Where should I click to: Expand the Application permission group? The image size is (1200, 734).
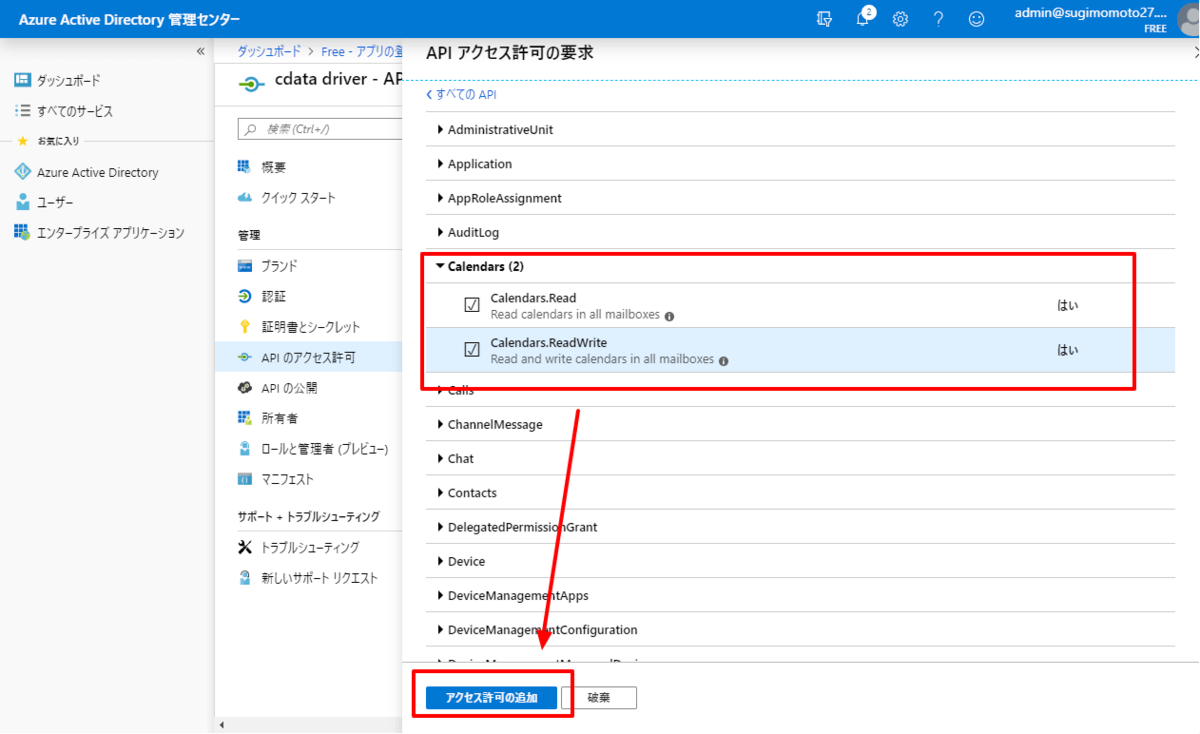click(x=479, y=164)
